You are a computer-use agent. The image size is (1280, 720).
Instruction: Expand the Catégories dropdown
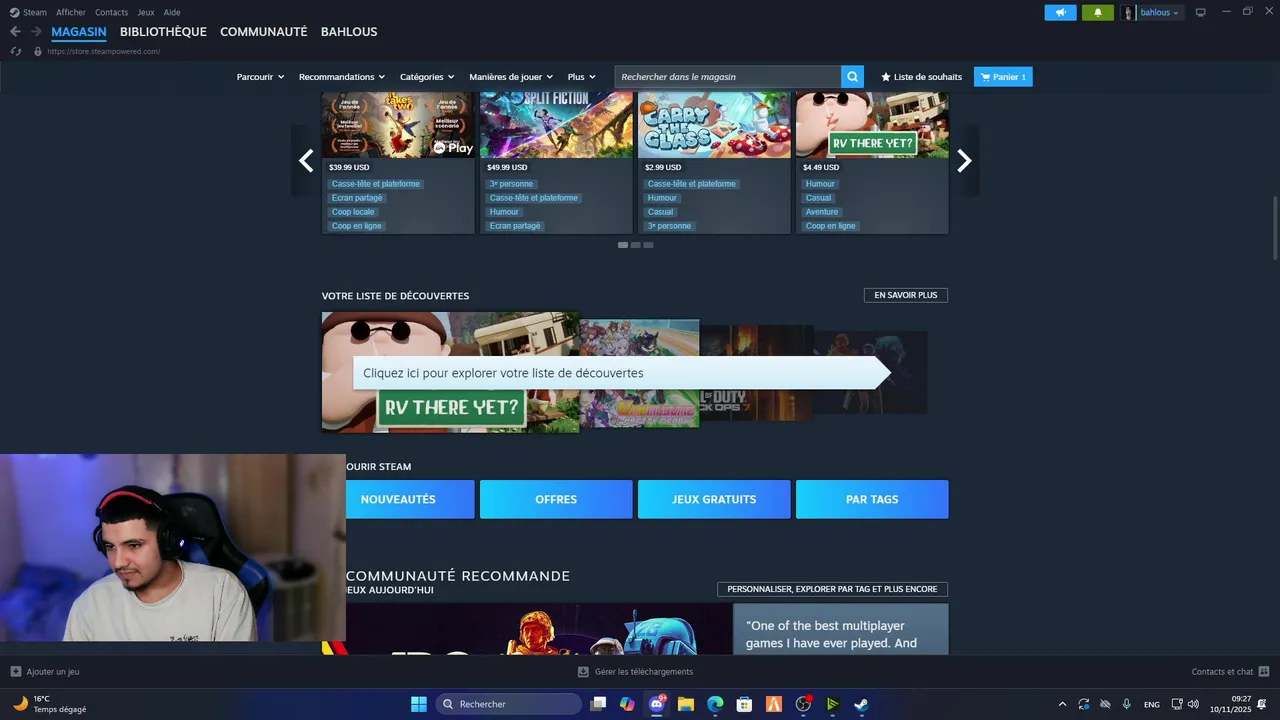tap(427, 77)
